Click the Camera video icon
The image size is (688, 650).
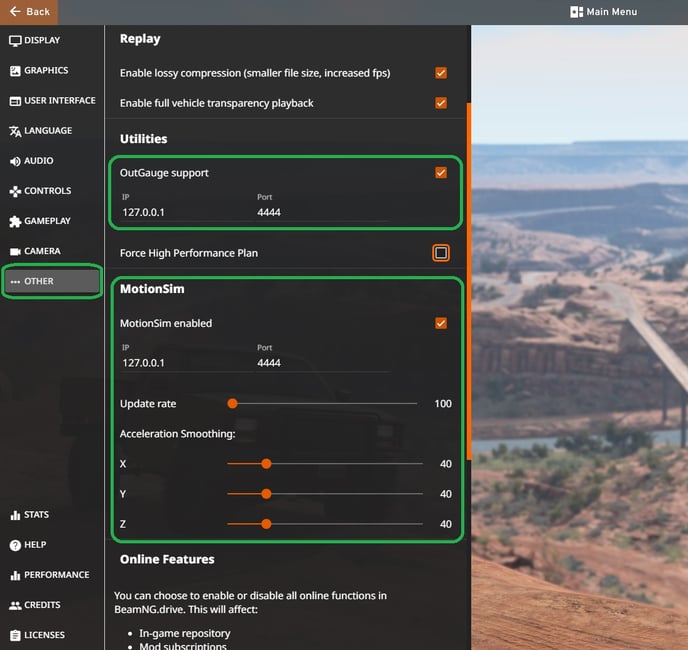[x=15, y=251]
